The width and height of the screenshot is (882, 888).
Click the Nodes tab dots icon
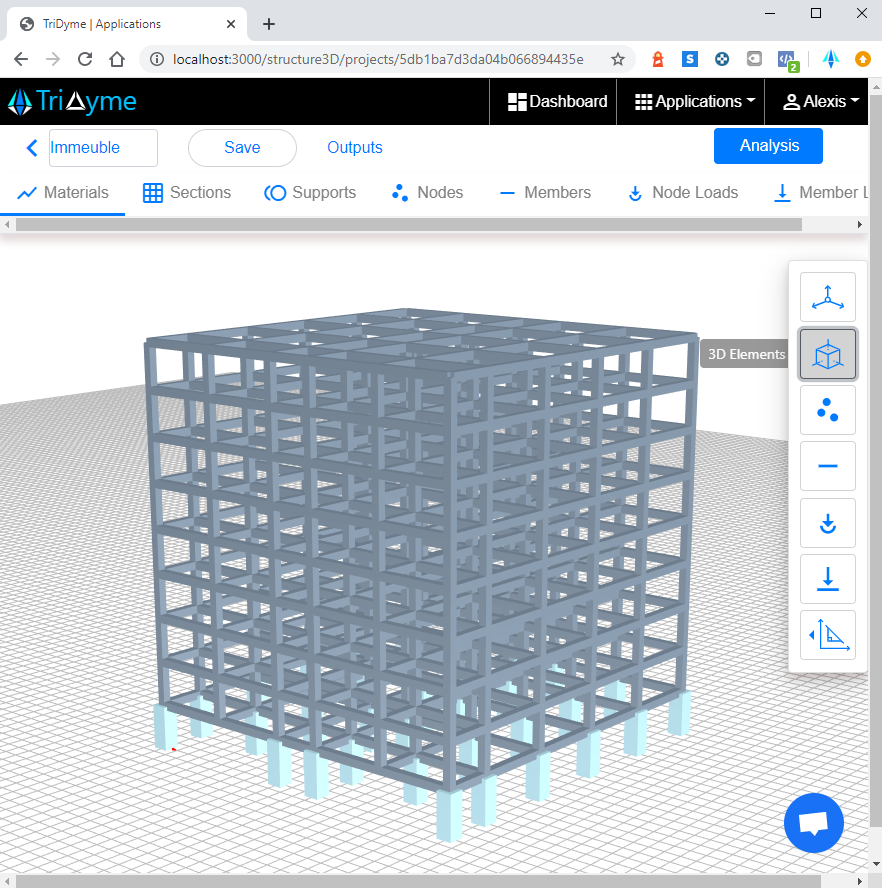(400, 193)
